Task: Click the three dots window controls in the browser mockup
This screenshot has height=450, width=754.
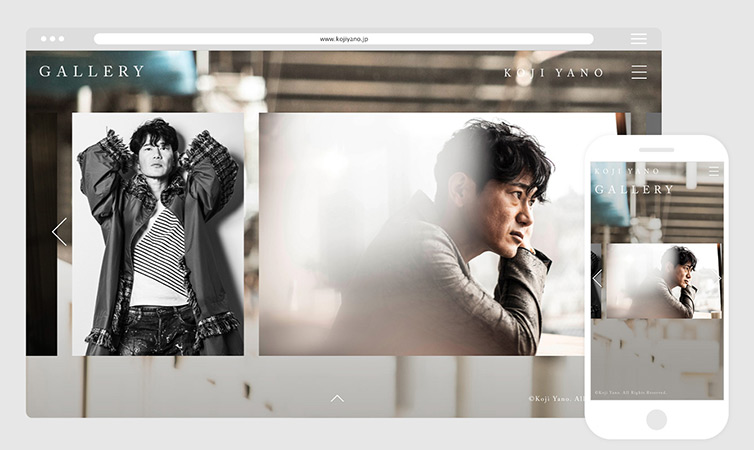Action: 52,39
